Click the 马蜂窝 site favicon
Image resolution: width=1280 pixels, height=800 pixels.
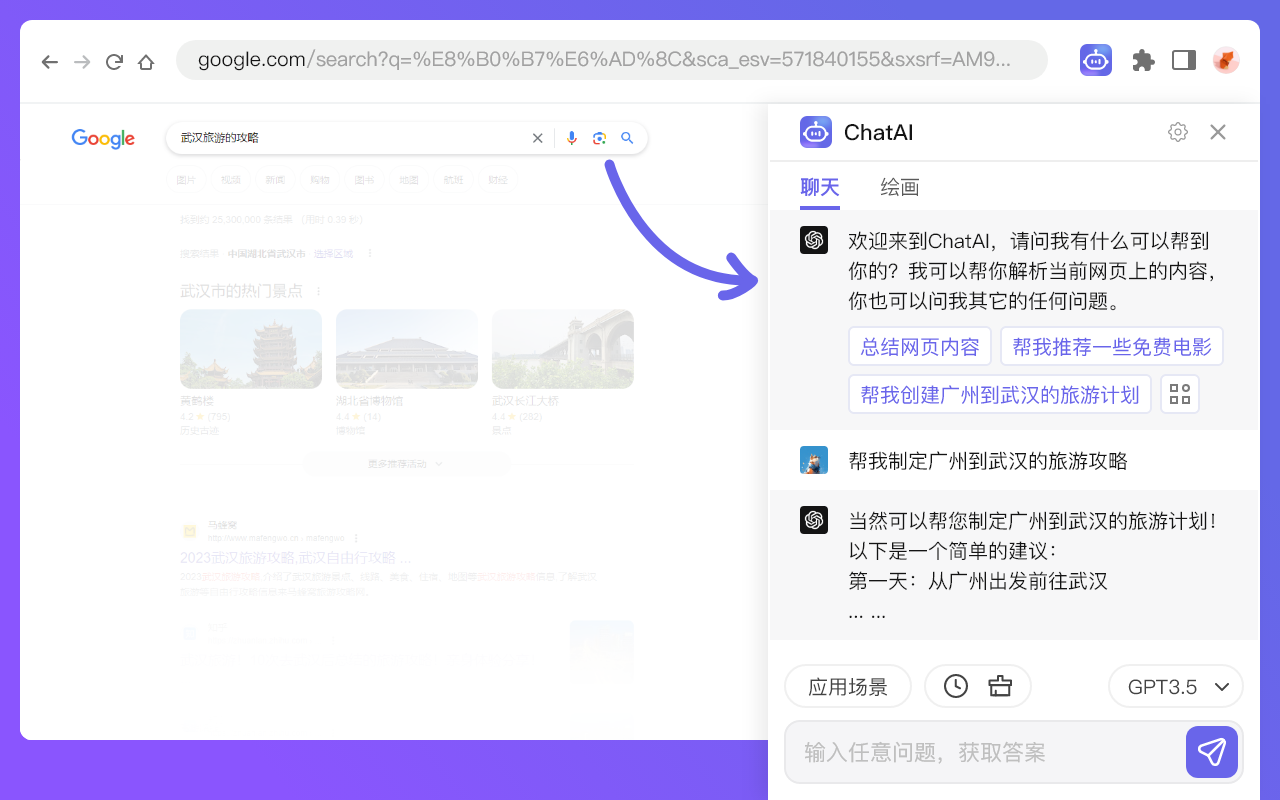pos(189,531)
